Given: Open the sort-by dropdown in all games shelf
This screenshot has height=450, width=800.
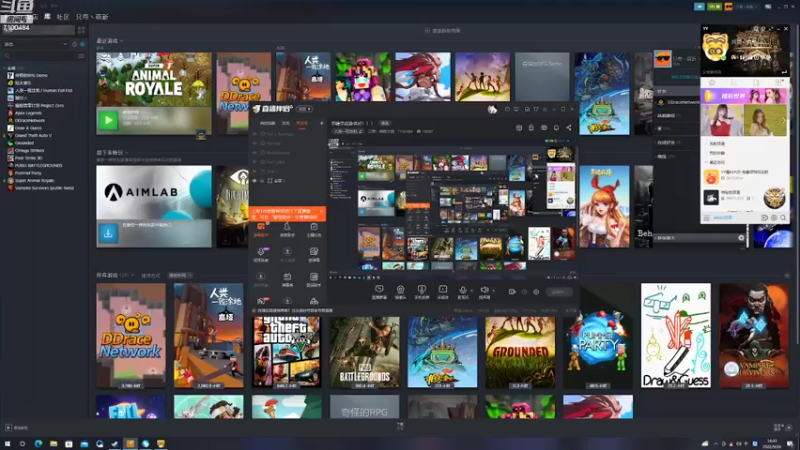Looking at the screenshot, I should [180, 276].
